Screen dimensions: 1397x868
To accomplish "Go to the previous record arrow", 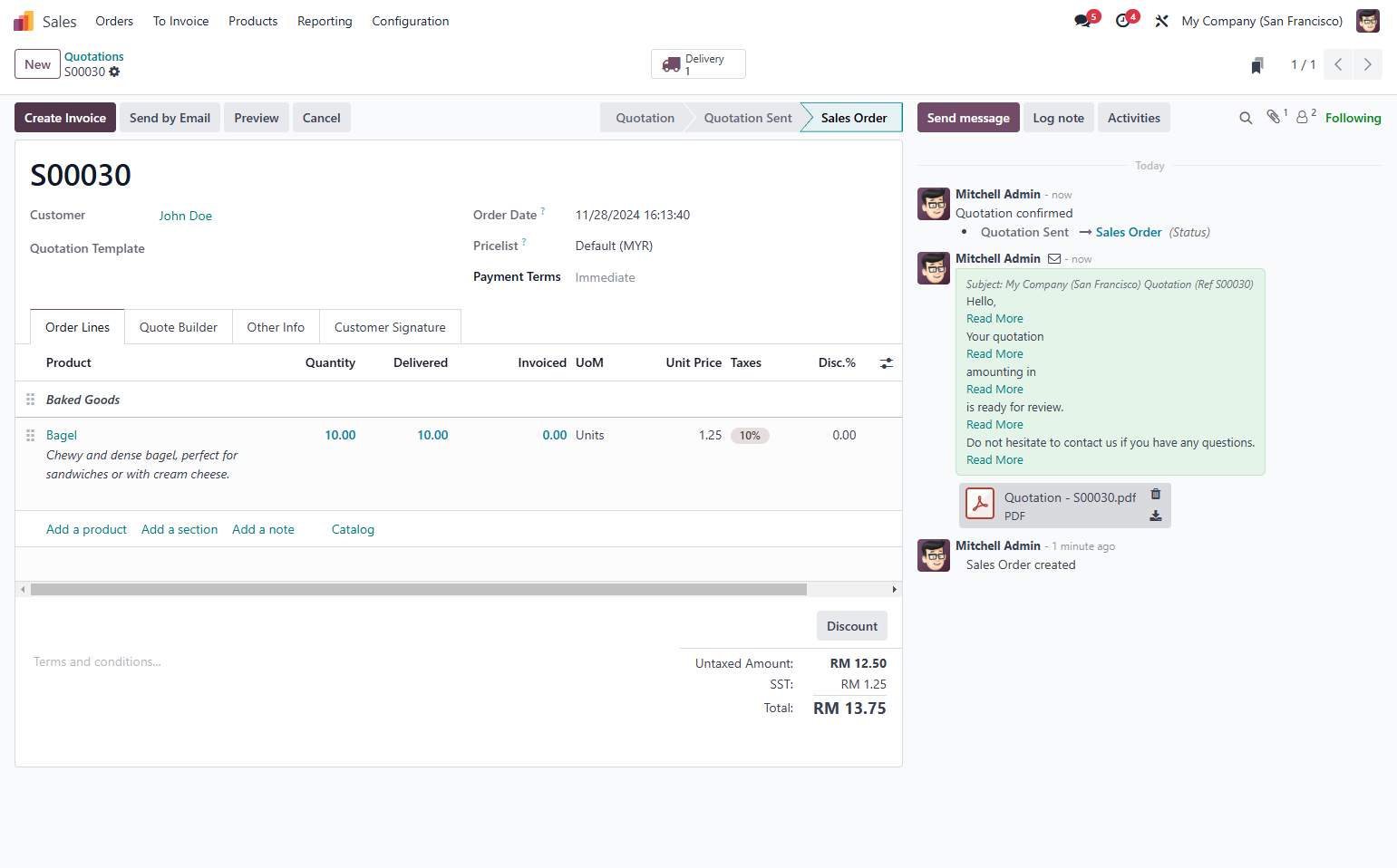I will [1338, 64].
